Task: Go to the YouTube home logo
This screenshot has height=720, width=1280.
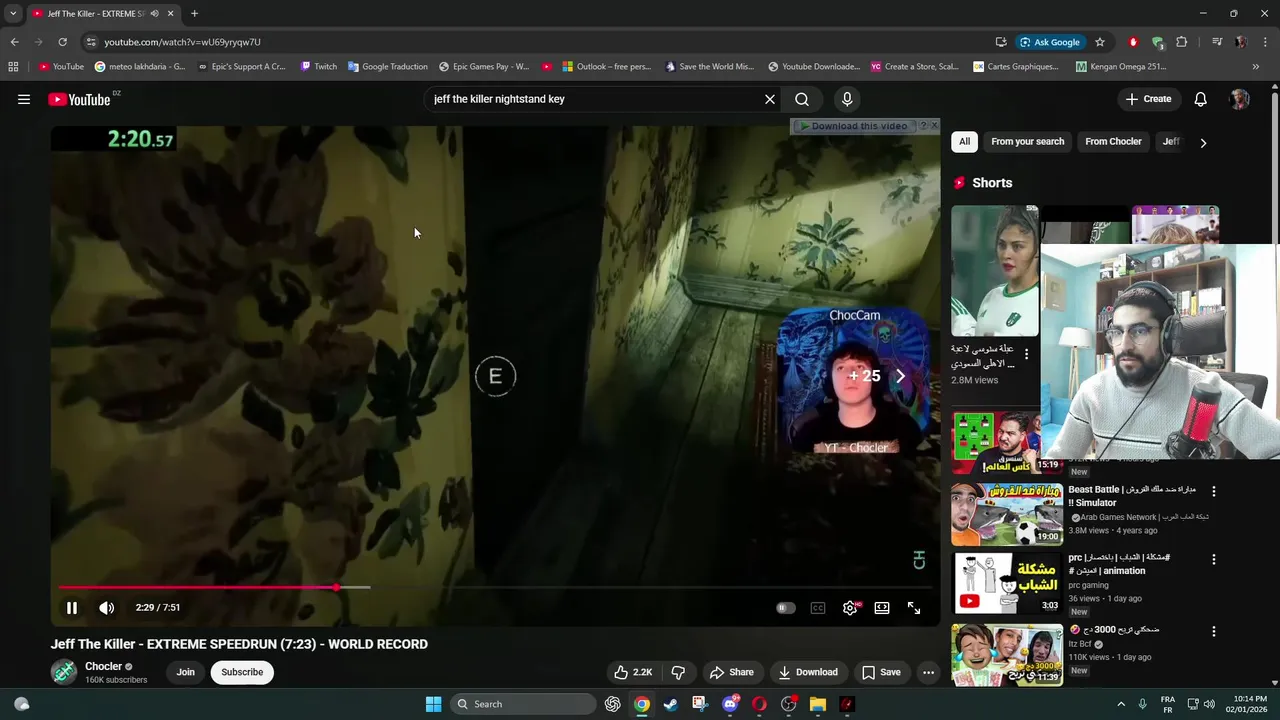Action: pyautogui.click(x=79, y=99)
